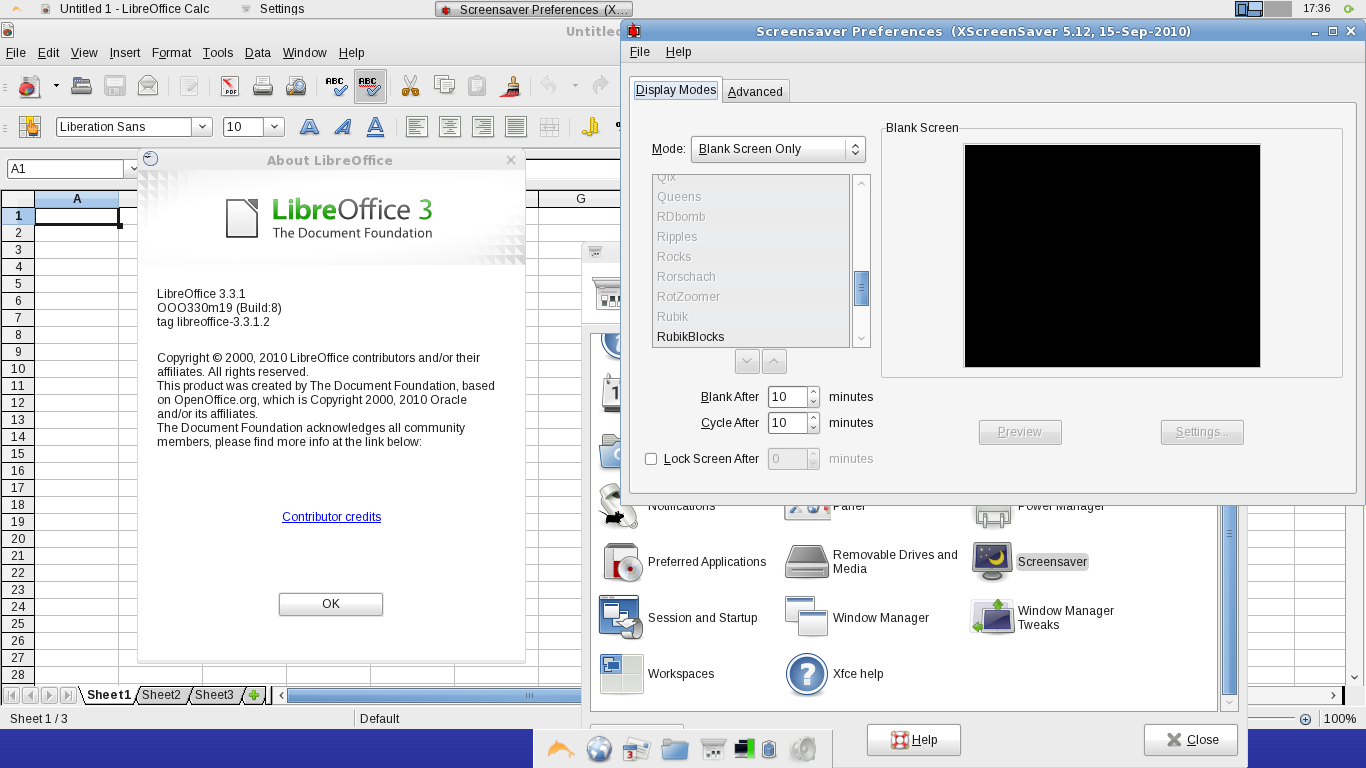Align cell text to the right

click(x=483, y=127)
